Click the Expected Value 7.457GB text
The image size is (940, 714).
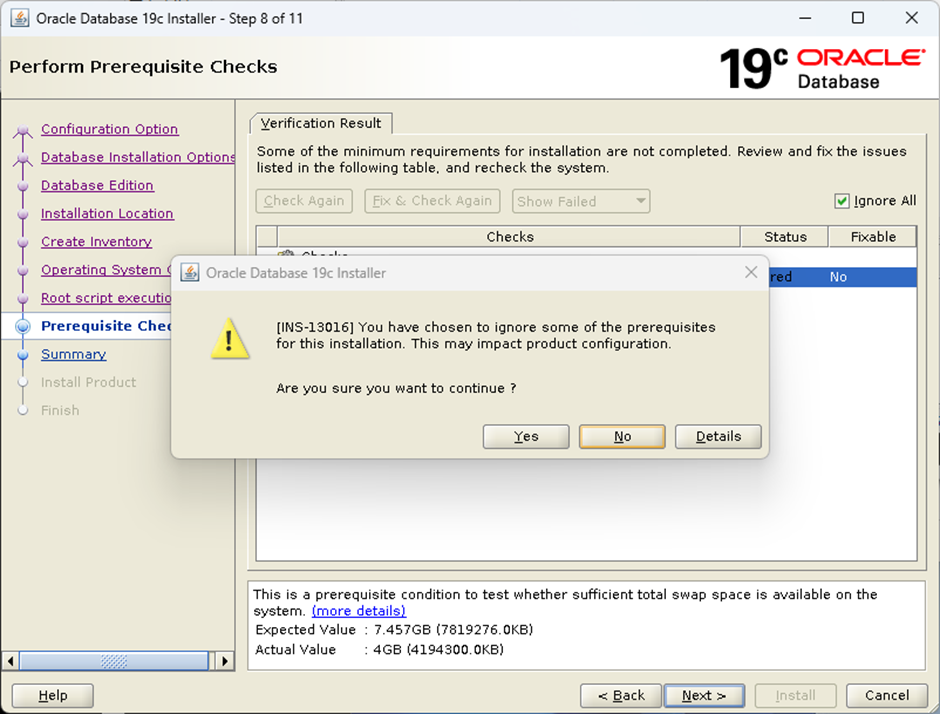point(394,629)
